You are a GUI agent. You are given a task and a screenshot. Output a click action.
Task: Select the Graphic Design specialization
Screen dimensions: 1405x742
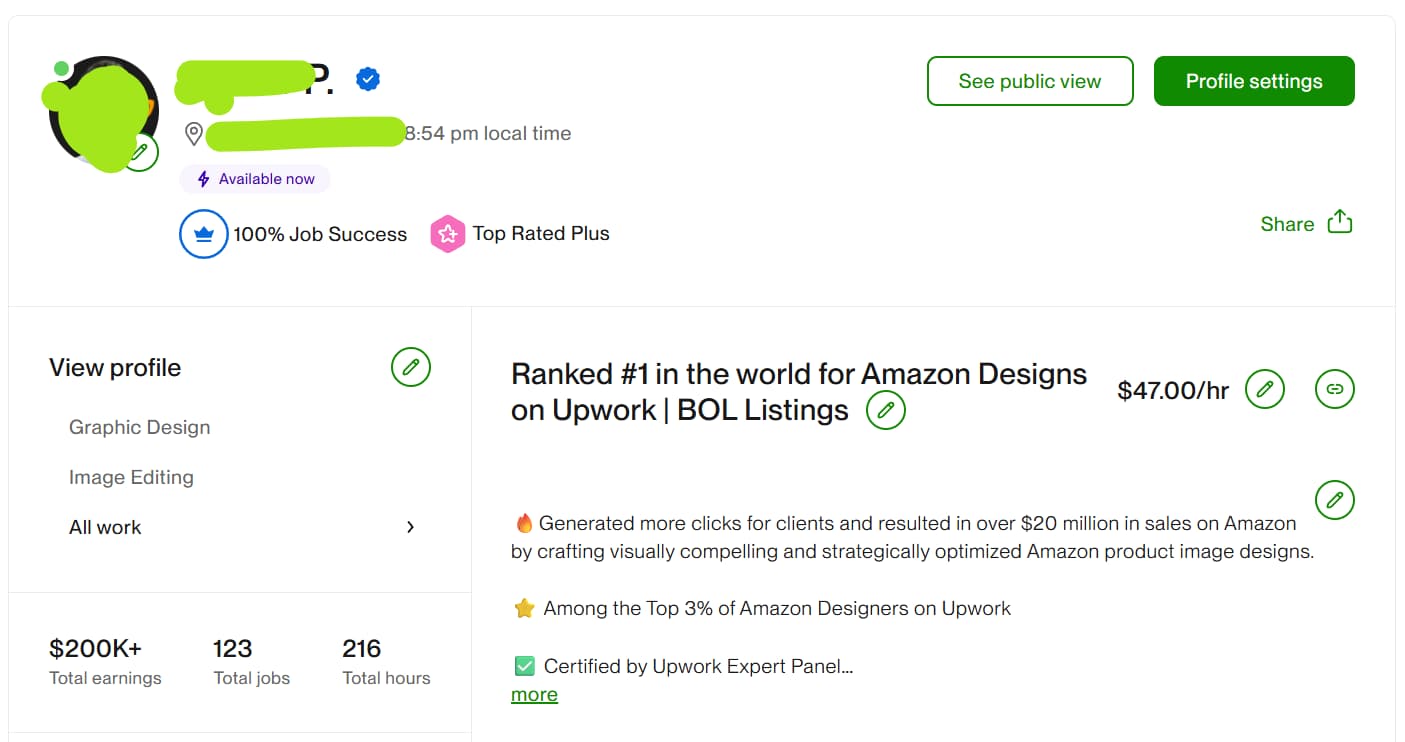coord(139,427)
